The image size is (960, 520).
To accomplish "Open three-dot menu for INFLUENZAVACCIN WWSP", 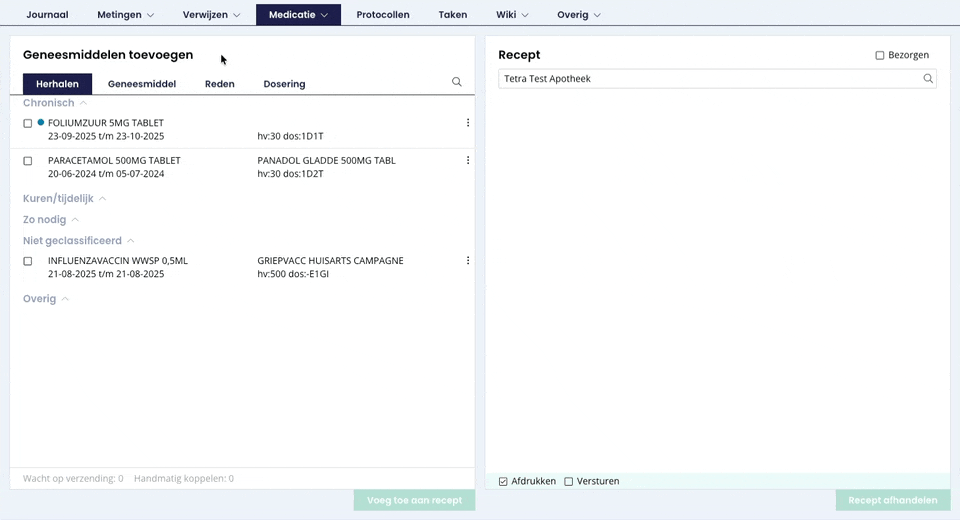I will tap(468, 261).
